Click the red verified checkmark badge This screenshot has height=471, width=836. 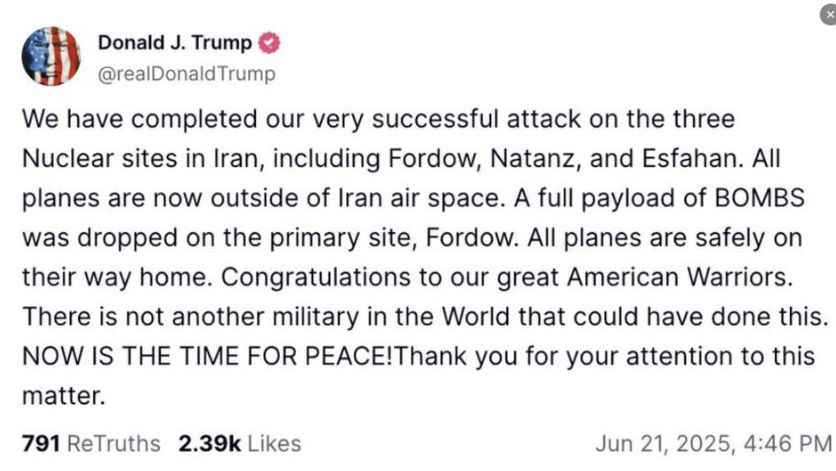269,43
